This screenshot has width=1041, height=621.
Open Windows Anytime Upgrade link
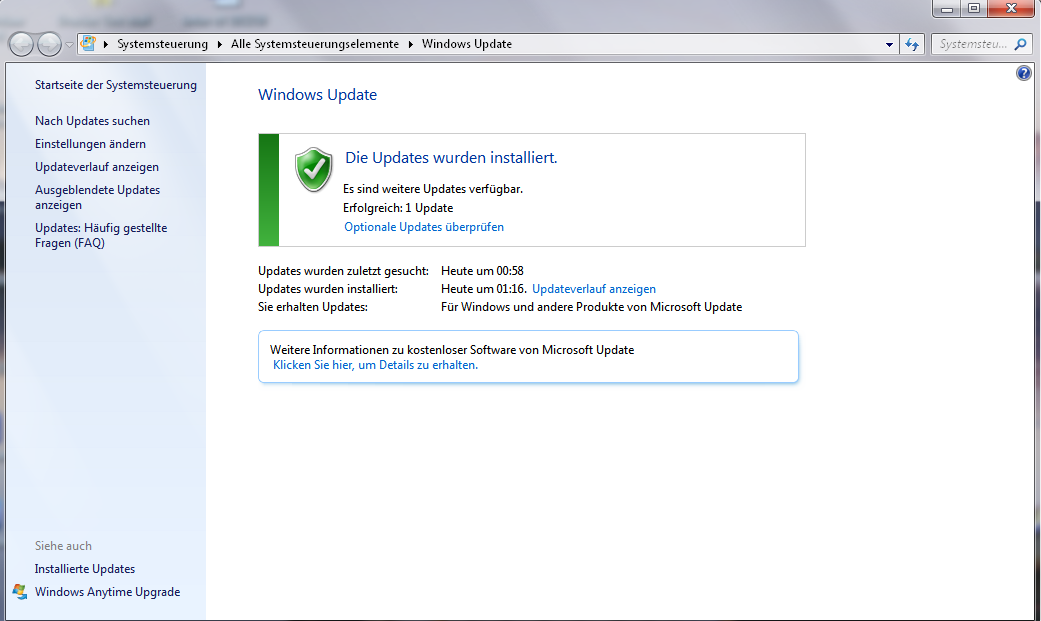coord(108,592)
